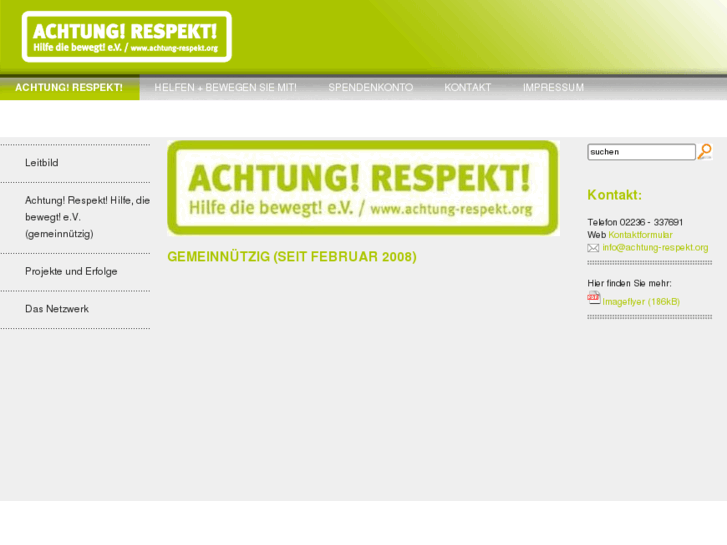This screenshot has width=727, height=545.
Task: Click the Telefon 02236 - 337691 text
Action: tap(635, 222)
